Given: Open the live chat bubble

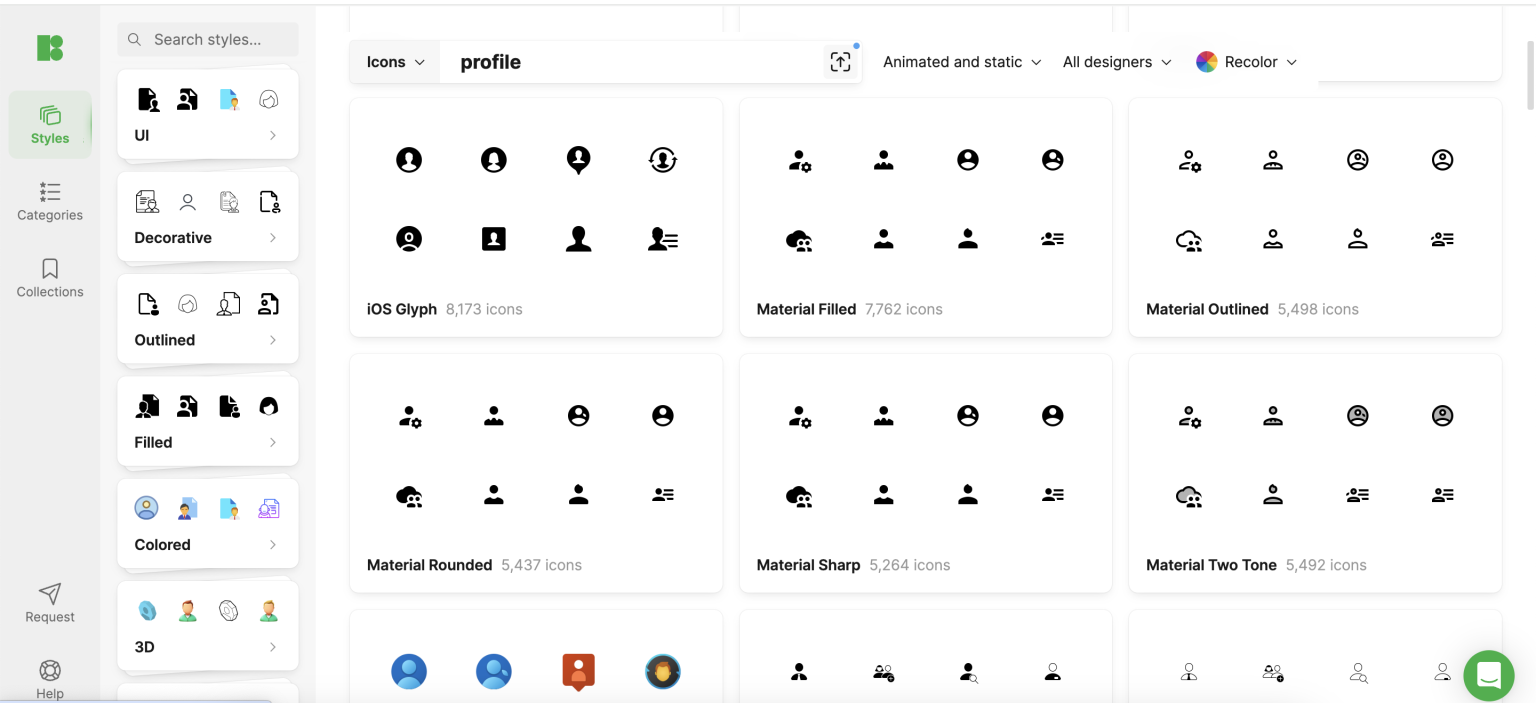Looking at the screenshot, I should [x=1489, y=676].
